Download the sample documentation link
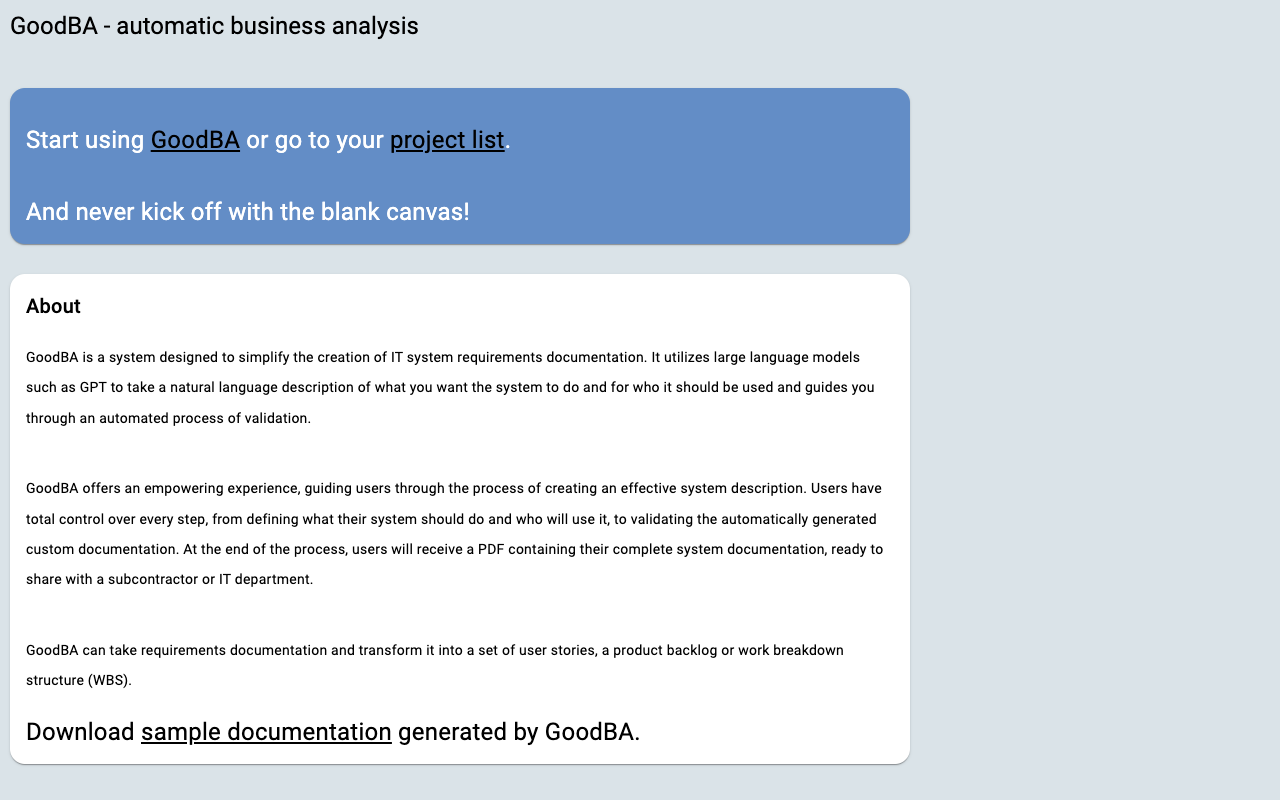This screenshot has height=800, width=1280. click(x=266, y=732)
